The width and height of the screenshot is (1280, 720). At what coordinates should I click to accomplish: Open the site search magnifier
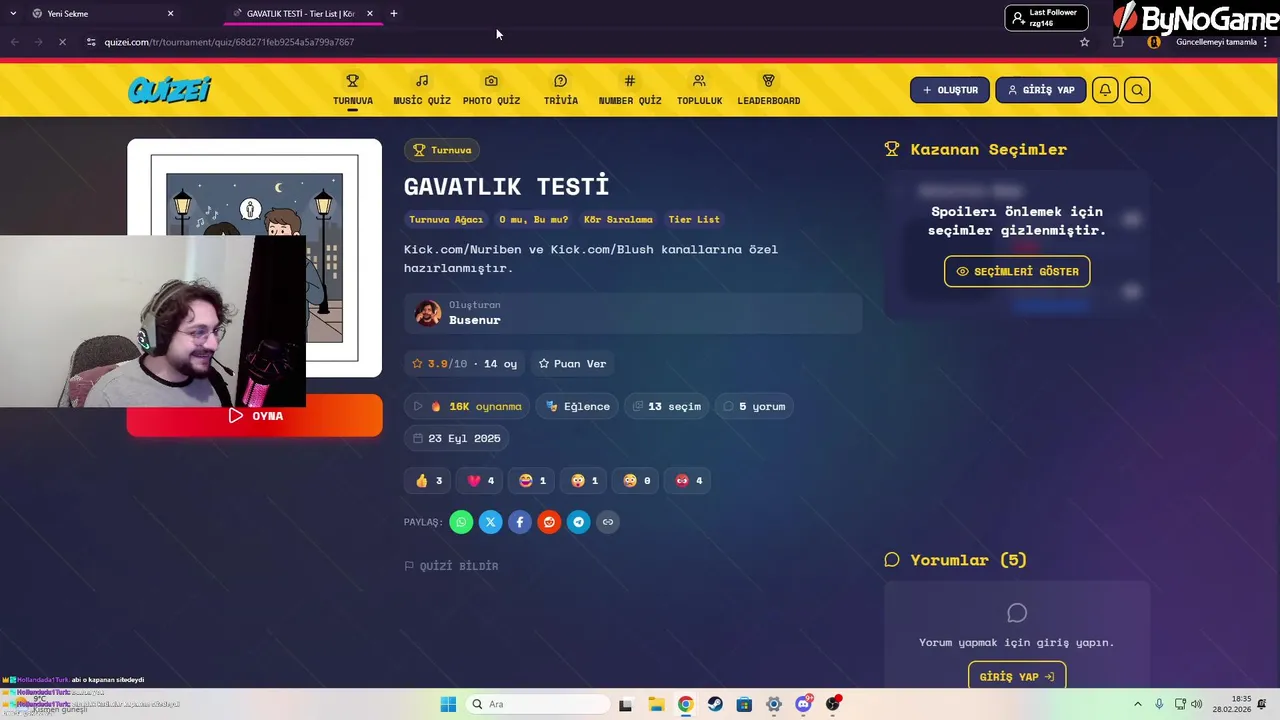click(1137, 90)
